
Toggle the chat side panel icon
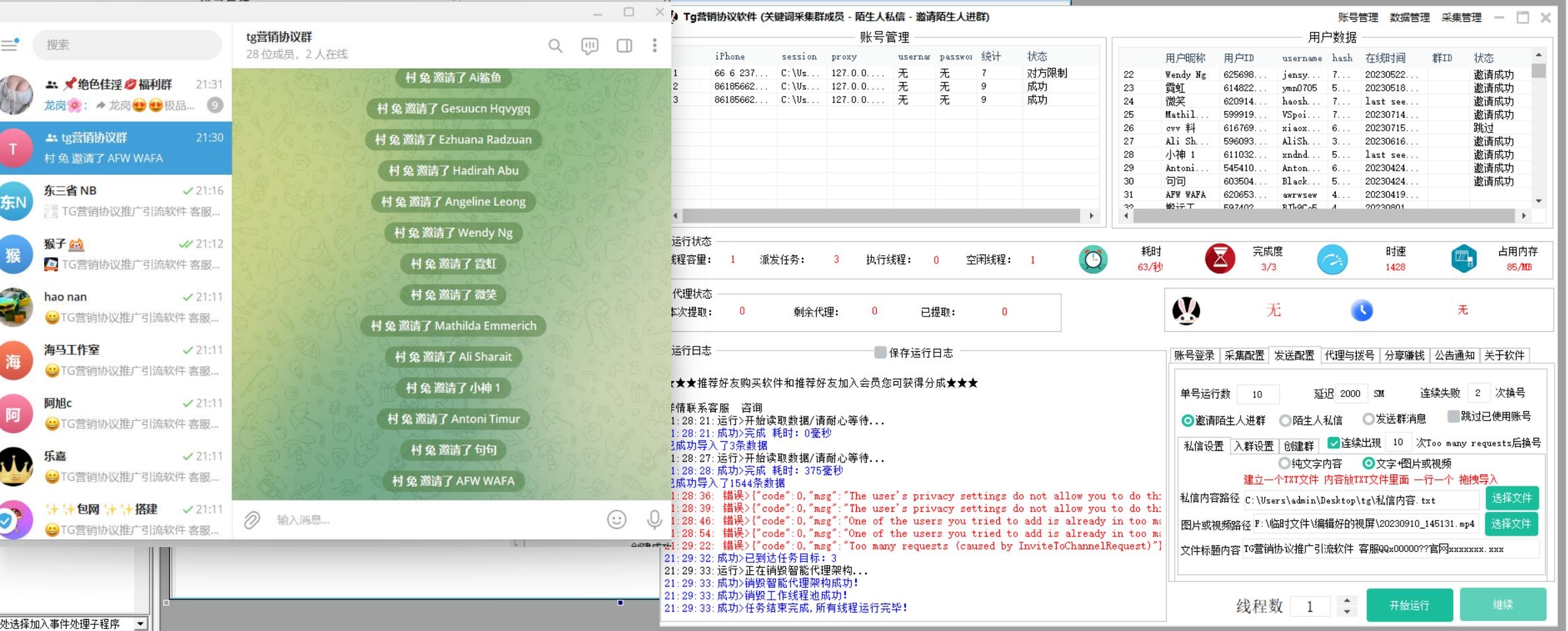point(624,45)
